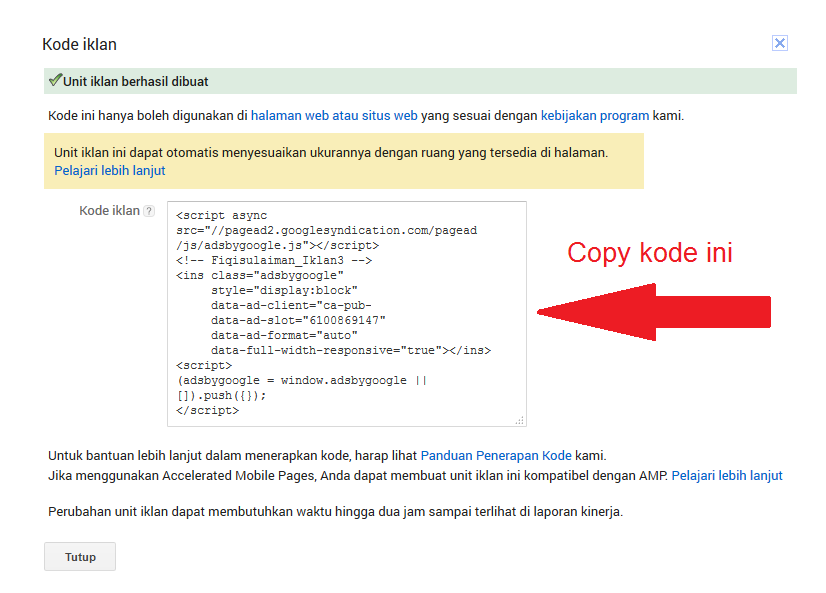This screenshot has width=826, height=593.
Task: Click the 'Unit iklan berhasil dibuat' success message
Action: click(x=135, y=82)
